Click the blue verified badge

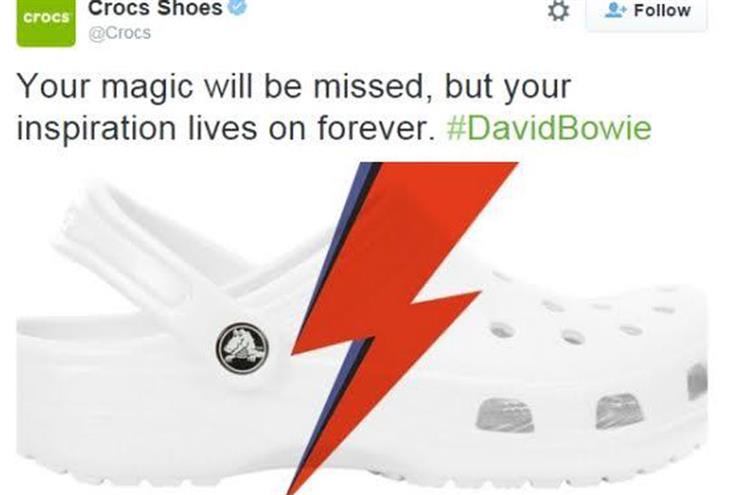click(237, 8)
